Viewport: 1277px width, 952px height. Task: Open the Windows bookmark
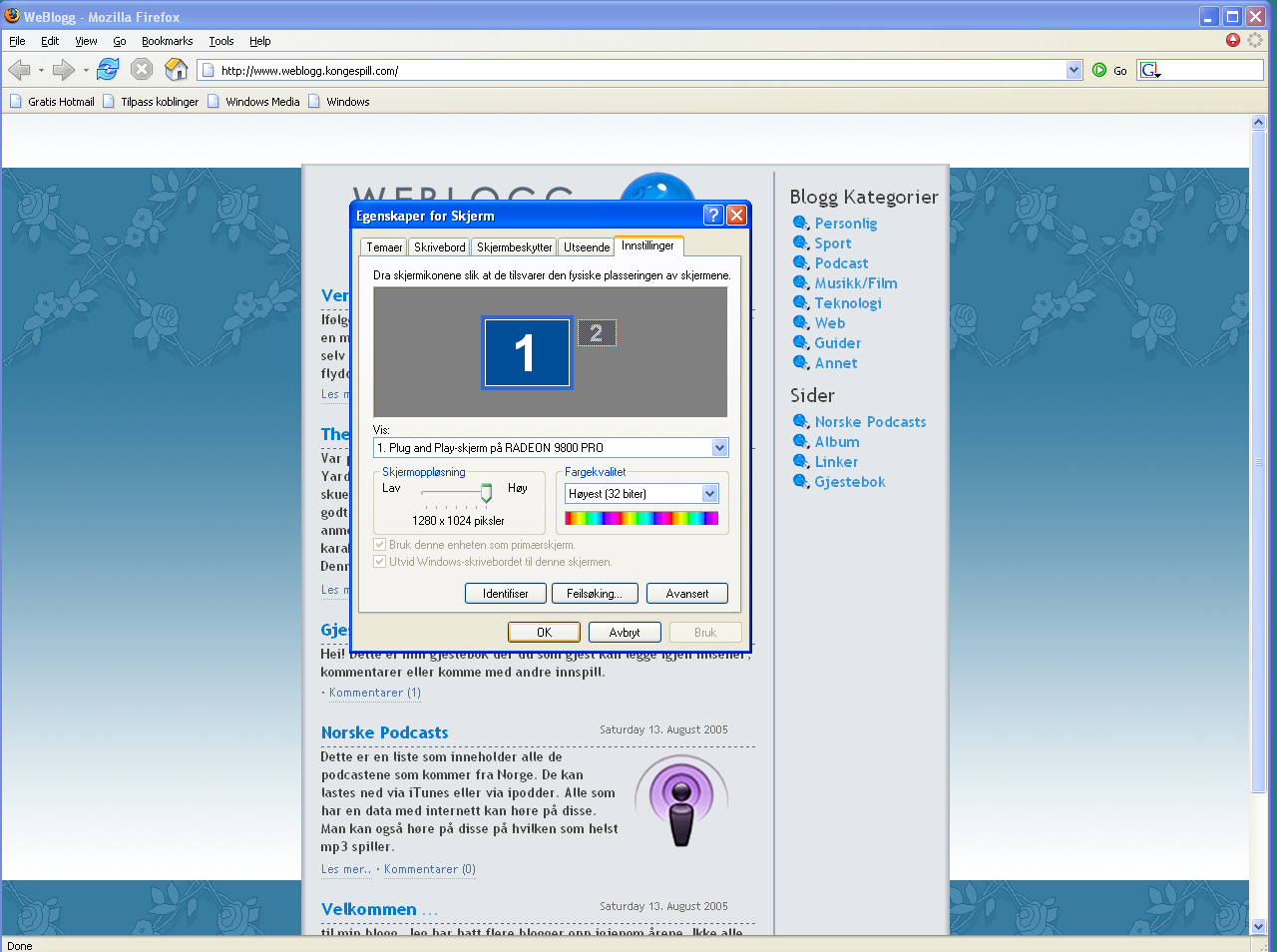tap(339, 101)
